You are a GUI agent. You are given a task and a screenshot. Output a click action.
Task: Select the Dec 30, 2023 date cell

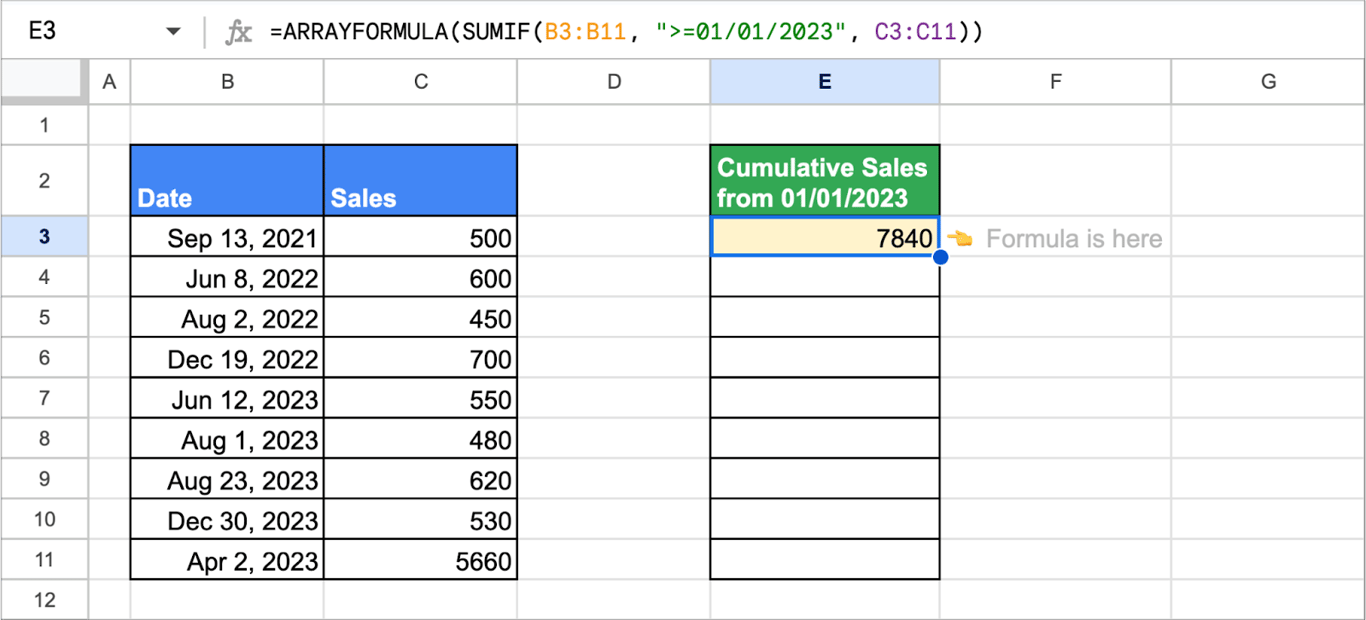(x=227, y=519)
